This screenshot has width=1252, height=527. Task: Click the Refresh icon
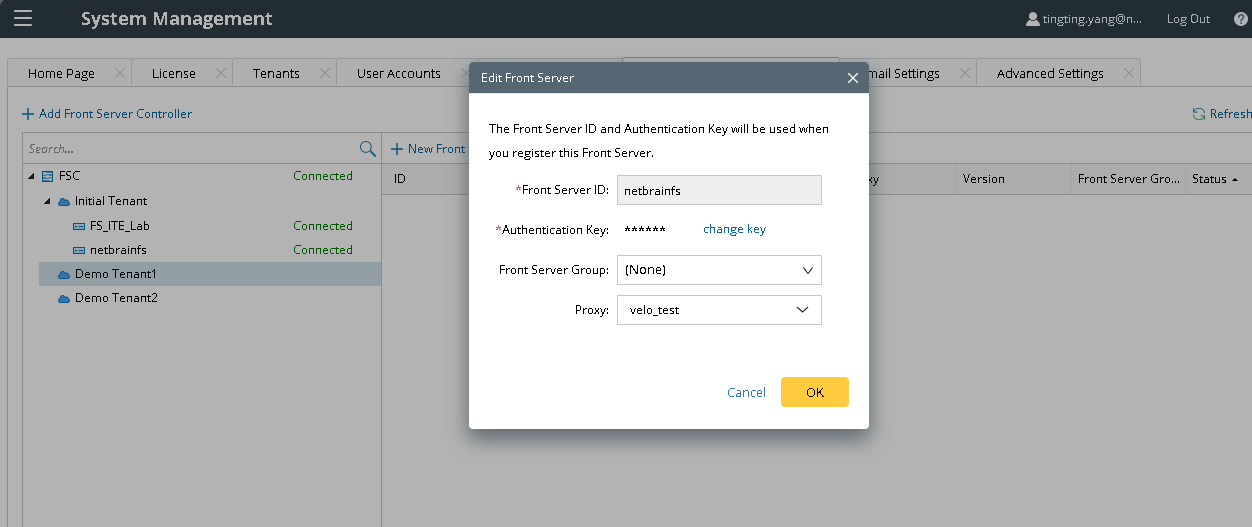(x=1198, y=114)
